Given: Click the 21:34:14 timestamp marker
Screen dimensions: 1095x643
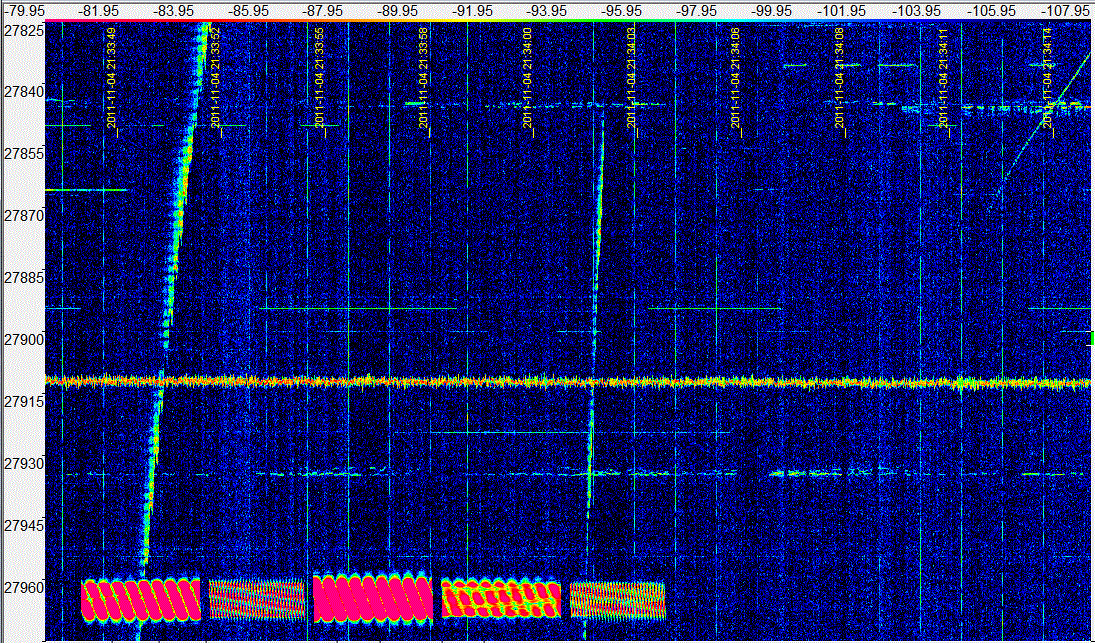Looking at the screenshot, I should (1048, 78).
